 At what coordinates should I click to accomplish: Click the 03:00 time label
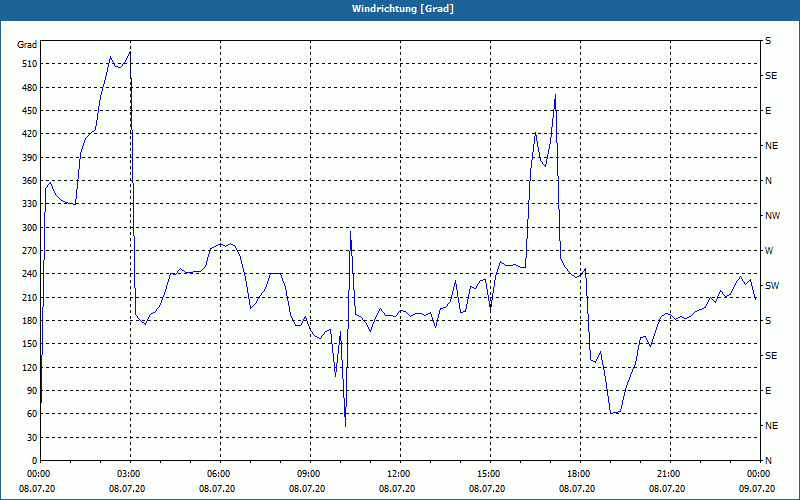point(131,474)
